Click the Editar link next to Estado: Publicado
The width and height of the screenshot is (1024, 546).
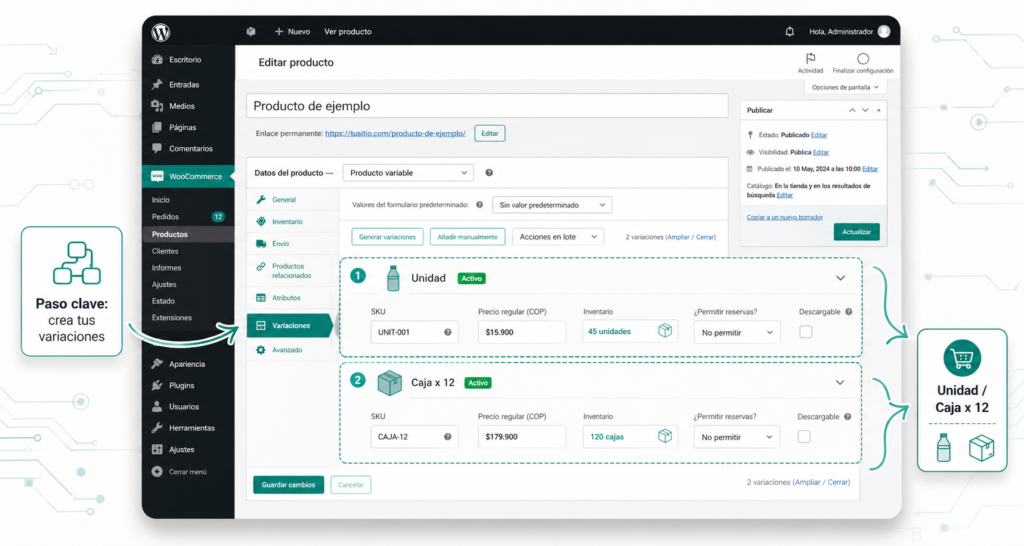(819, 135)
